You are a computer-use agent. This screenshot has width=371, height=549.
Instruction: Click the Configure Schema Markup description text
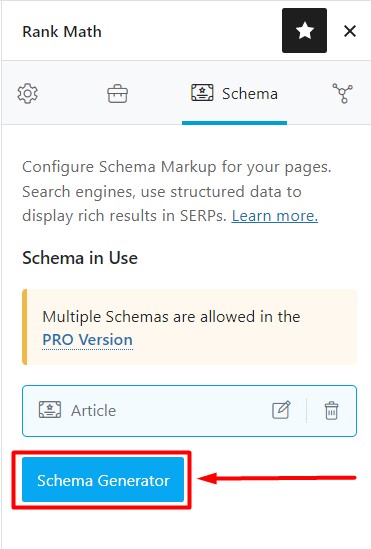click(177, 191)
